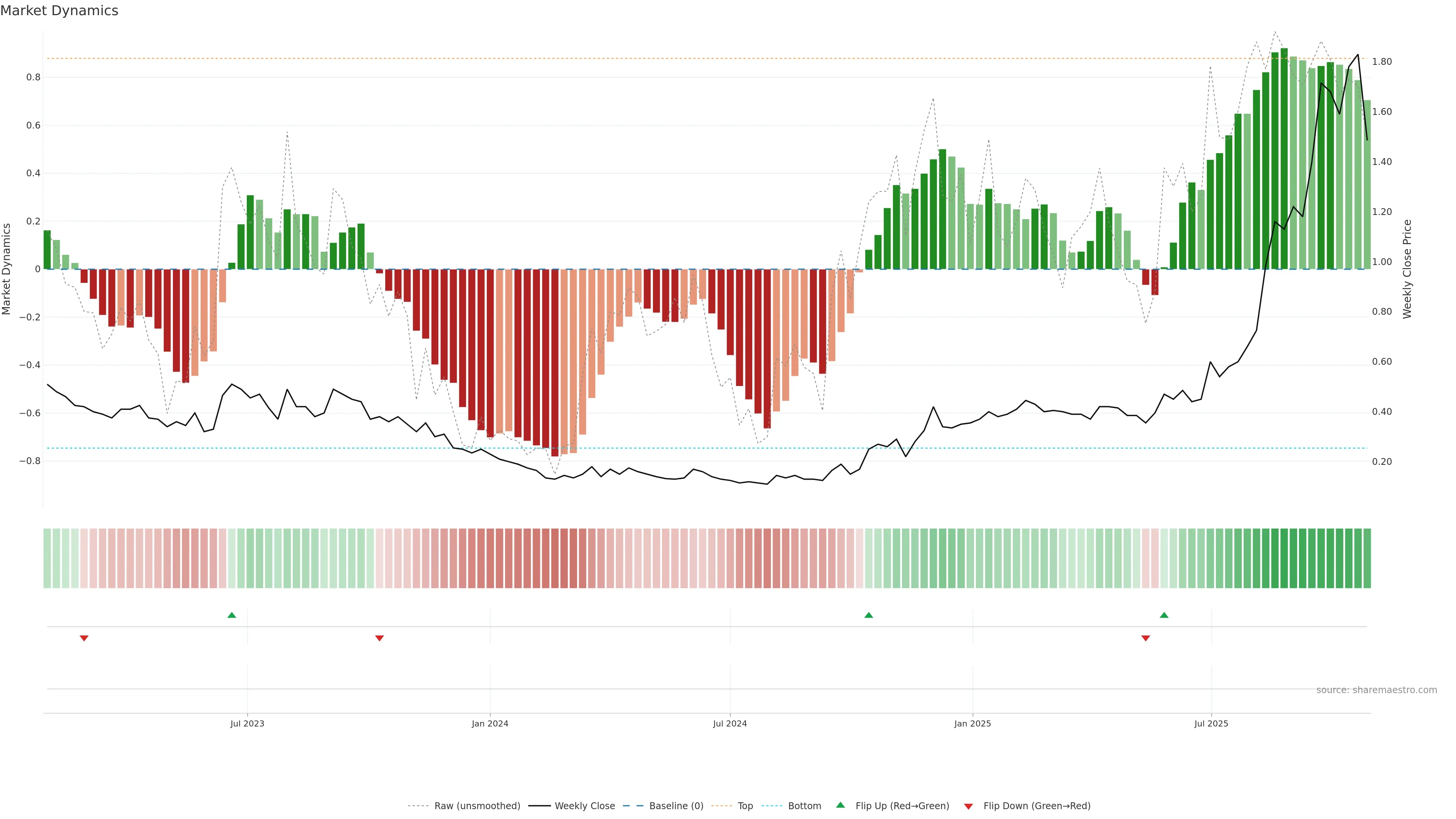
Task: Click the last green flip-up triangle before Jul 2025
Action: pos(1164,615)
